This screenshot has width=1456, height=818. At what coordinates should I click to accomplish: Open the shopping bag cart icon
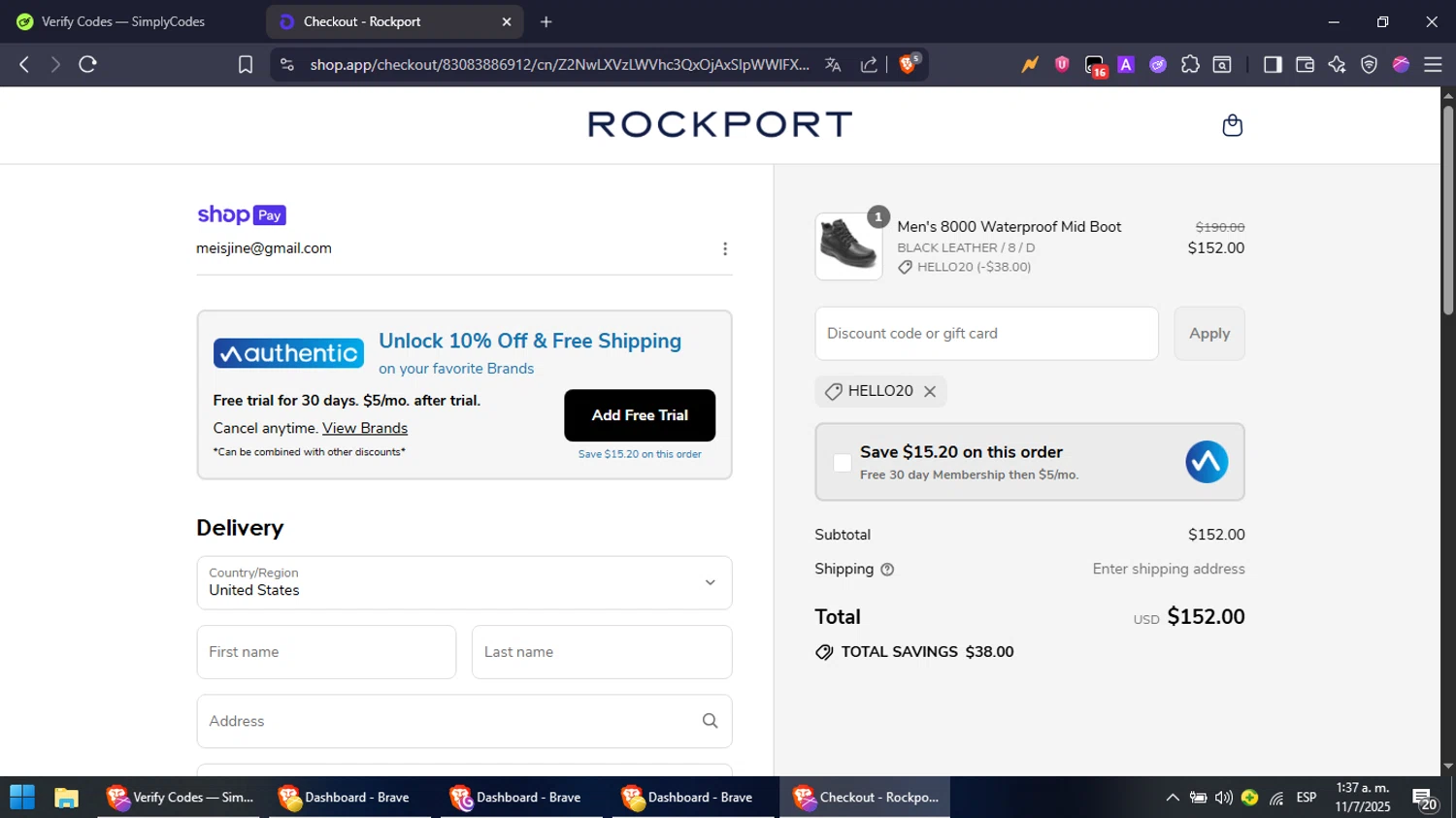tap(1232, 125)
